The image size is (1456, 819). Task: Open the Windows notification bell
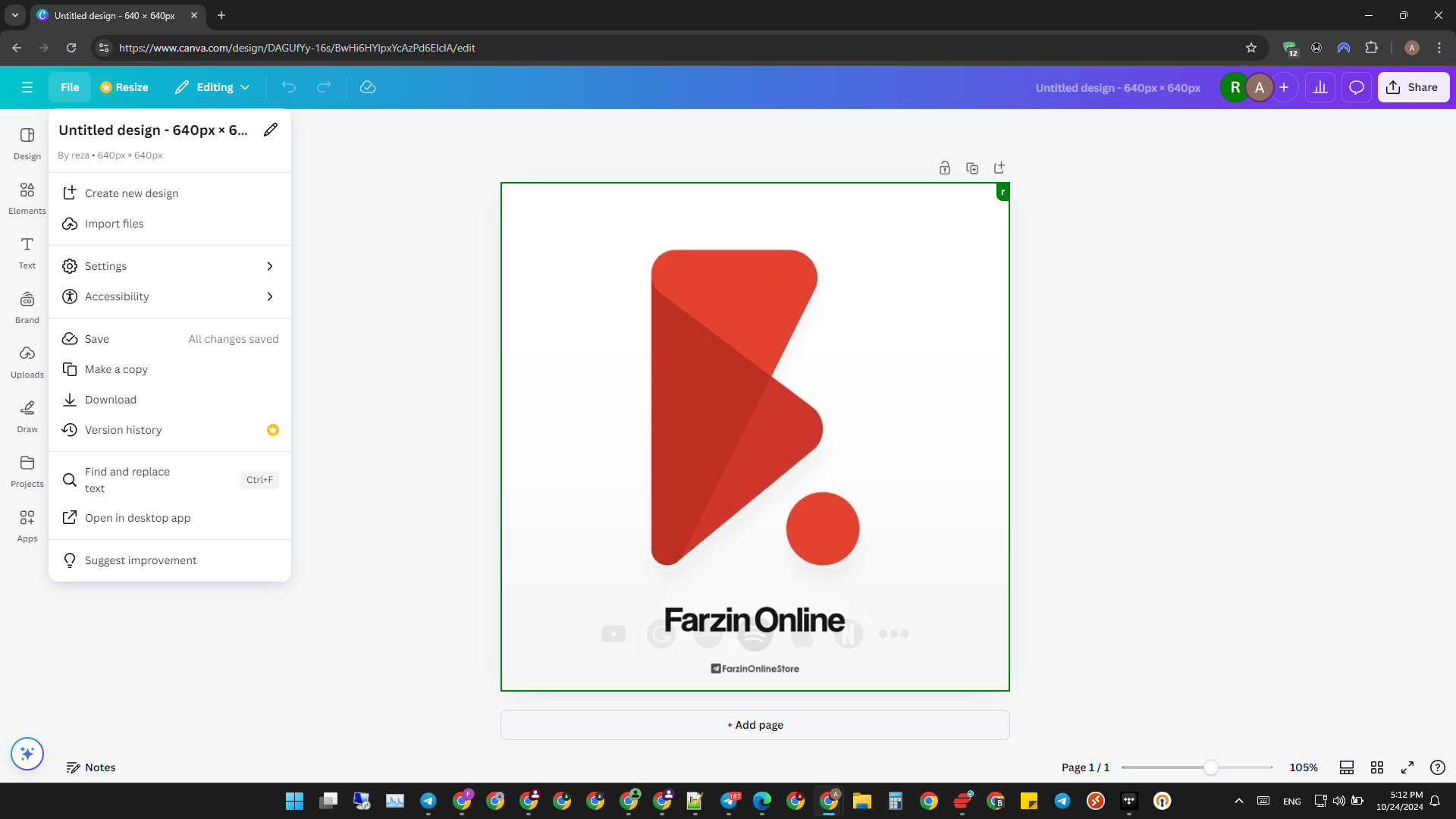coord(1435,801)
